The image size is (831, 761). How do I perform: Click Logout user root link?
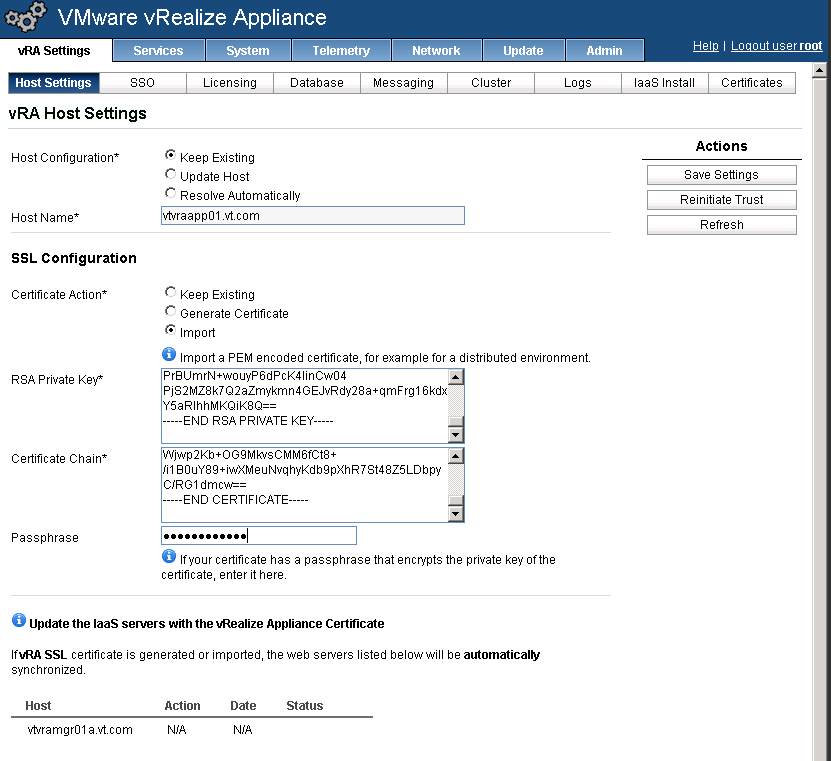776,46
